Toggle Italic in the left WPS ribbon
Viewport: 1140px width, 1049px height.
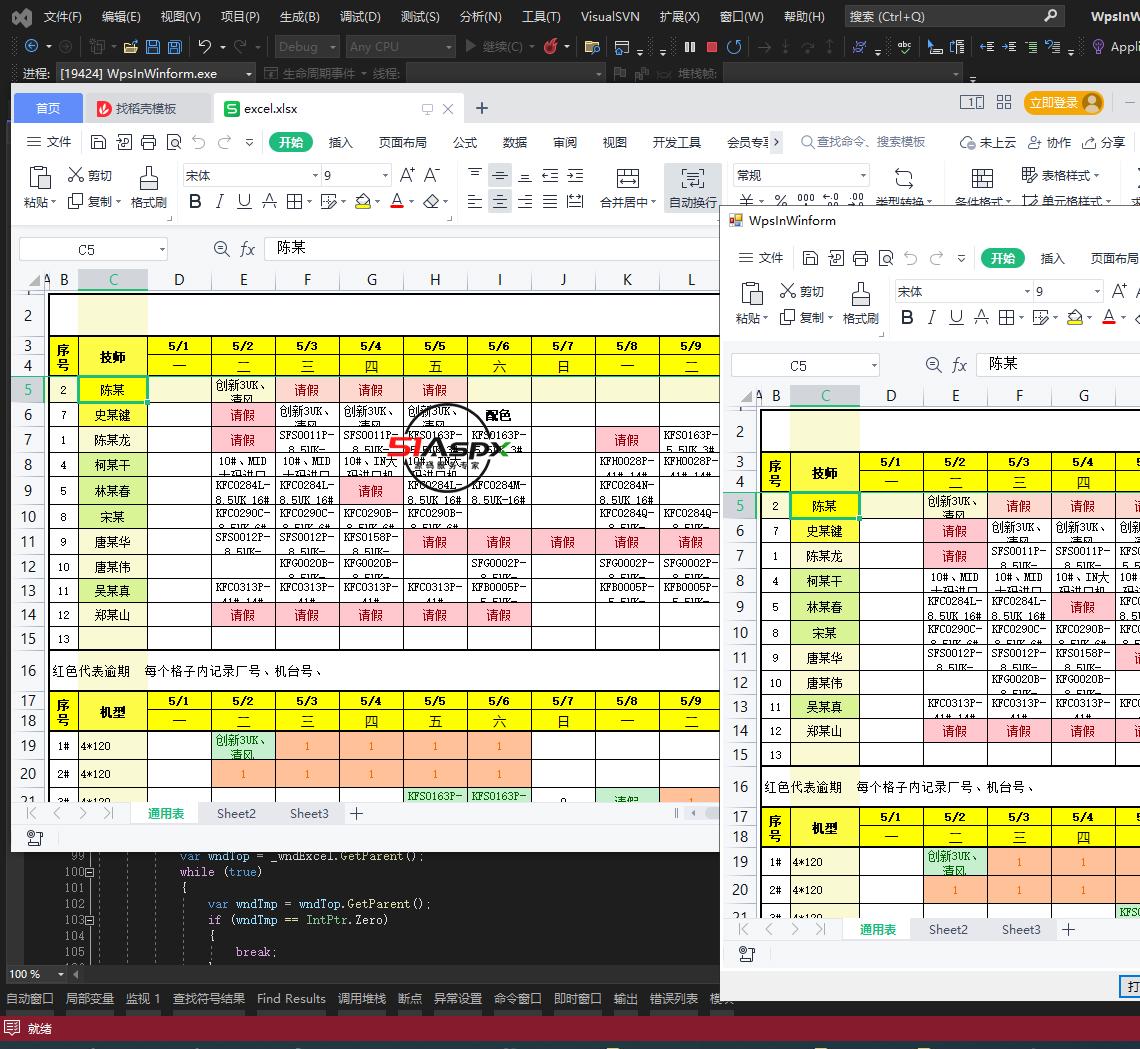point(220,201)
